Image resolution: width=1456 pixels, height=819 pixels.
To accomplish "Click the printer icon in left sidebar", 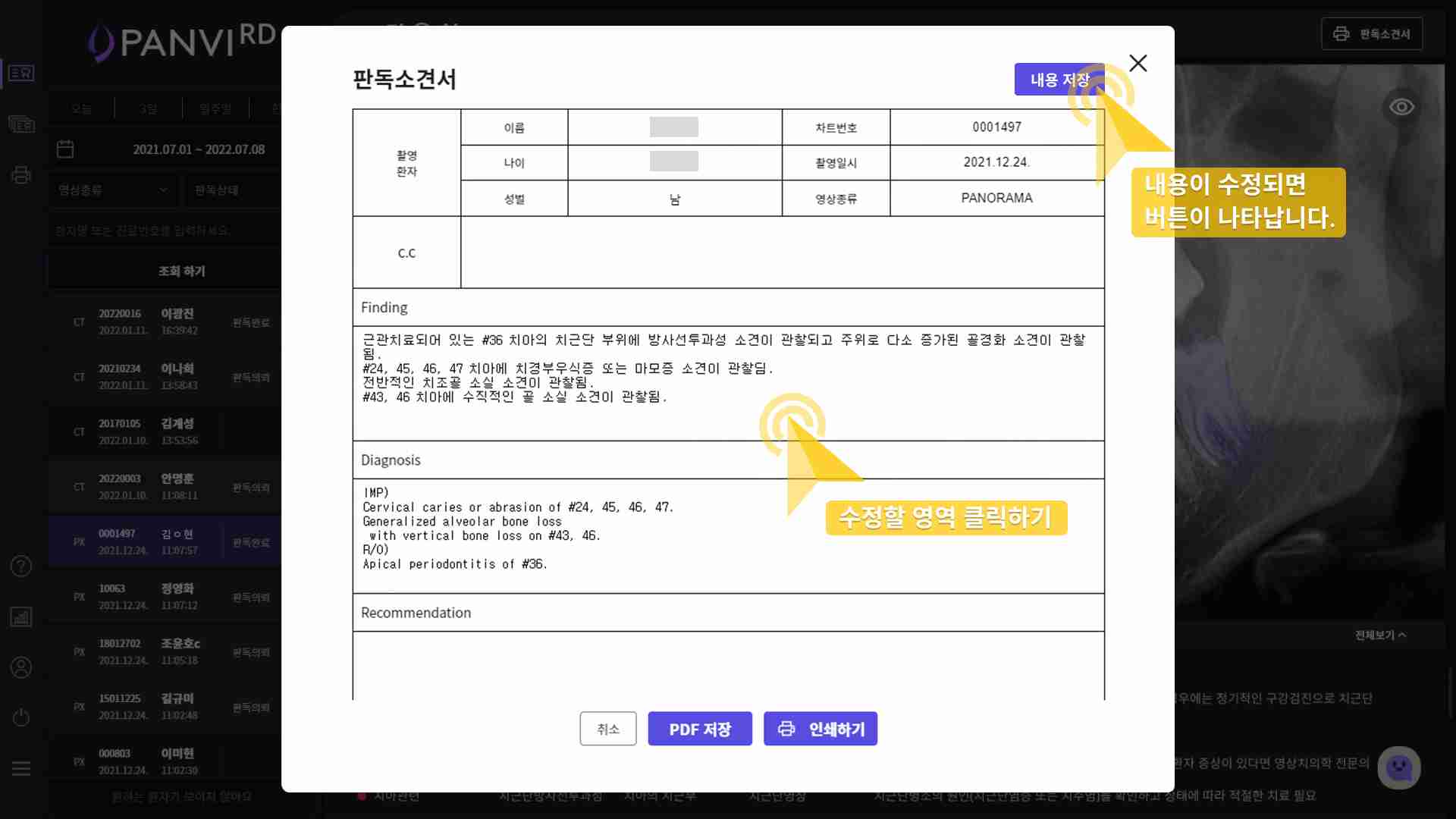I will pos(21,175).
